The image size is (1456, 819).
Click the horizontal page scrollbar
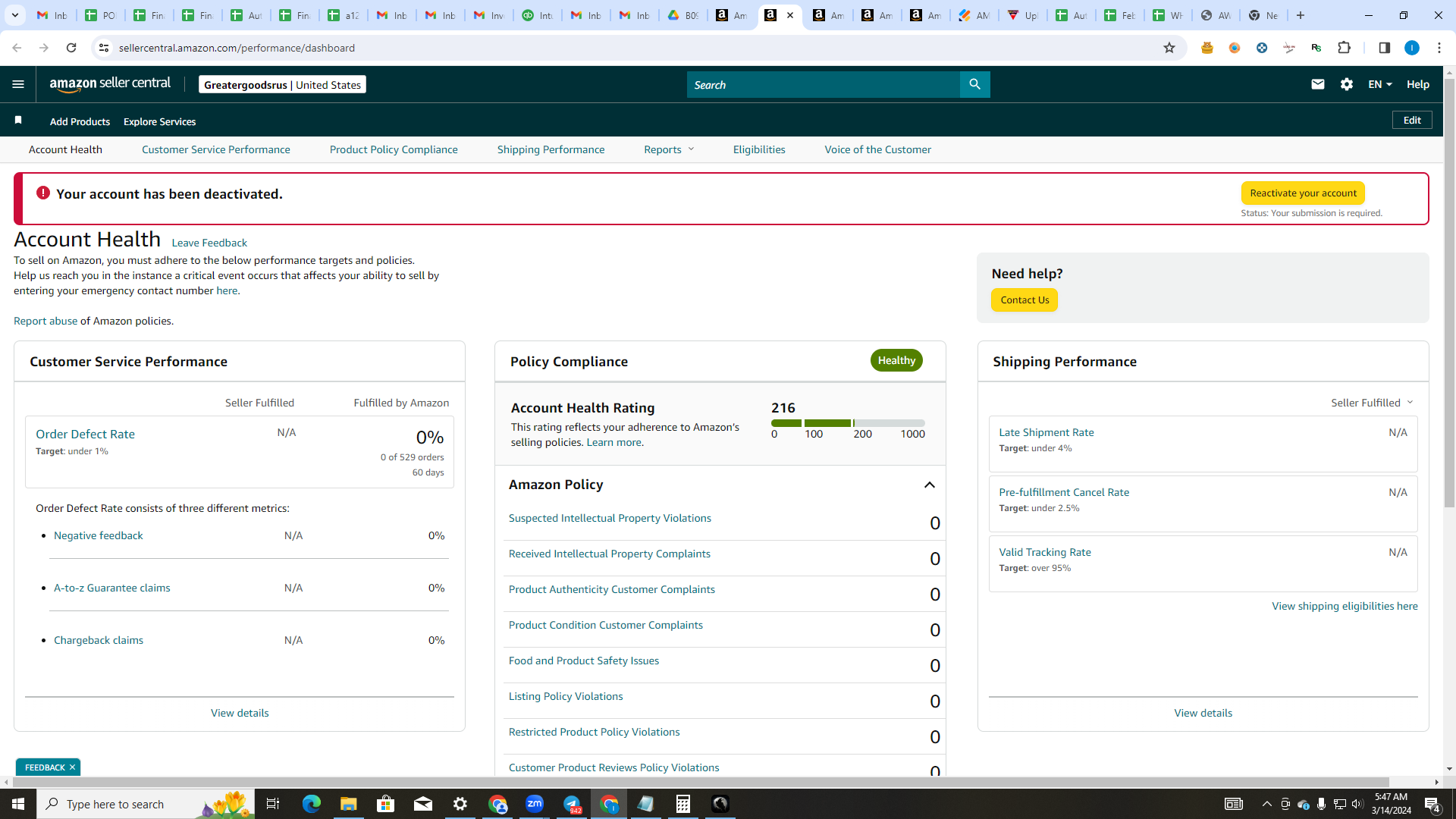[x=700, y=782]
